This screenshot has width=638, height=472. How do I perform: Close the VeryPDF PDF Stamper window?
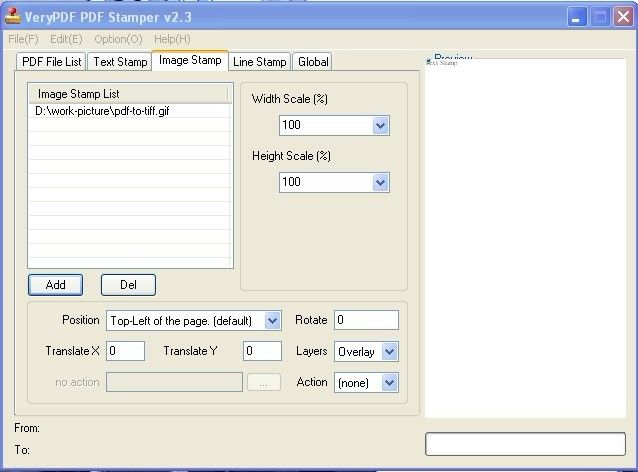pos(623,17)
